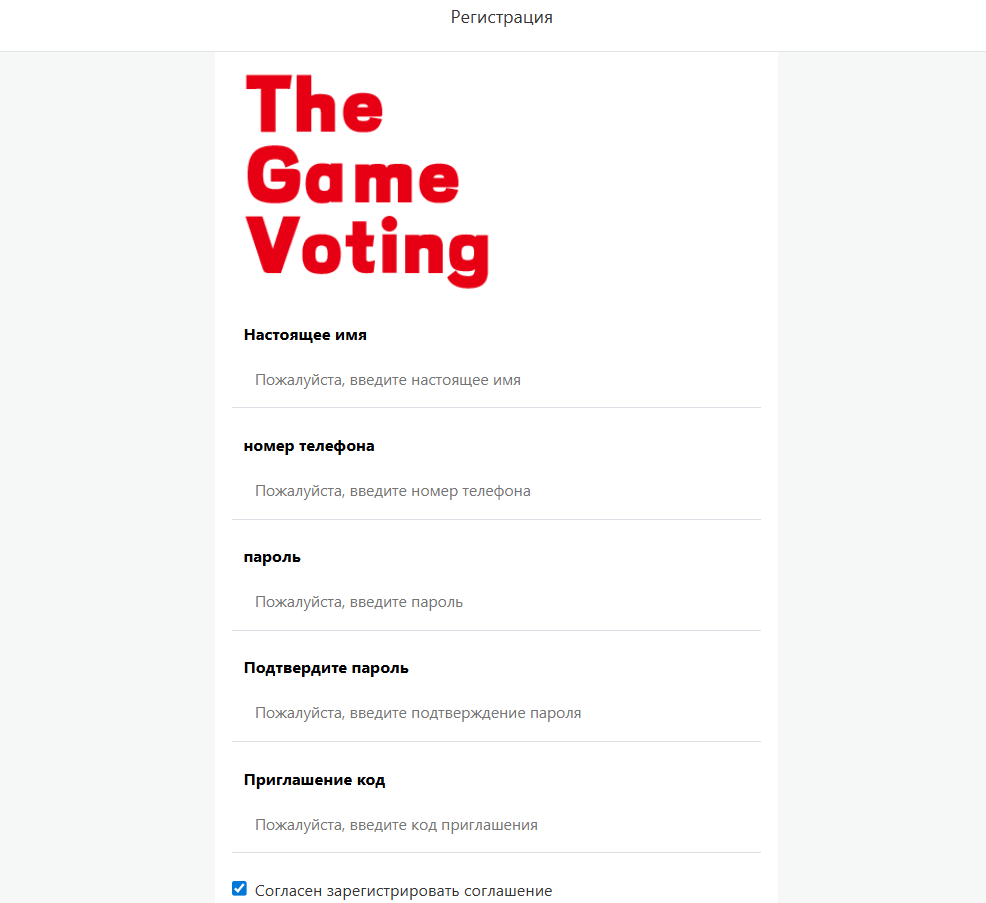
Task: Click the Подтвердите пароль input field
Action: tap(495, 713)
